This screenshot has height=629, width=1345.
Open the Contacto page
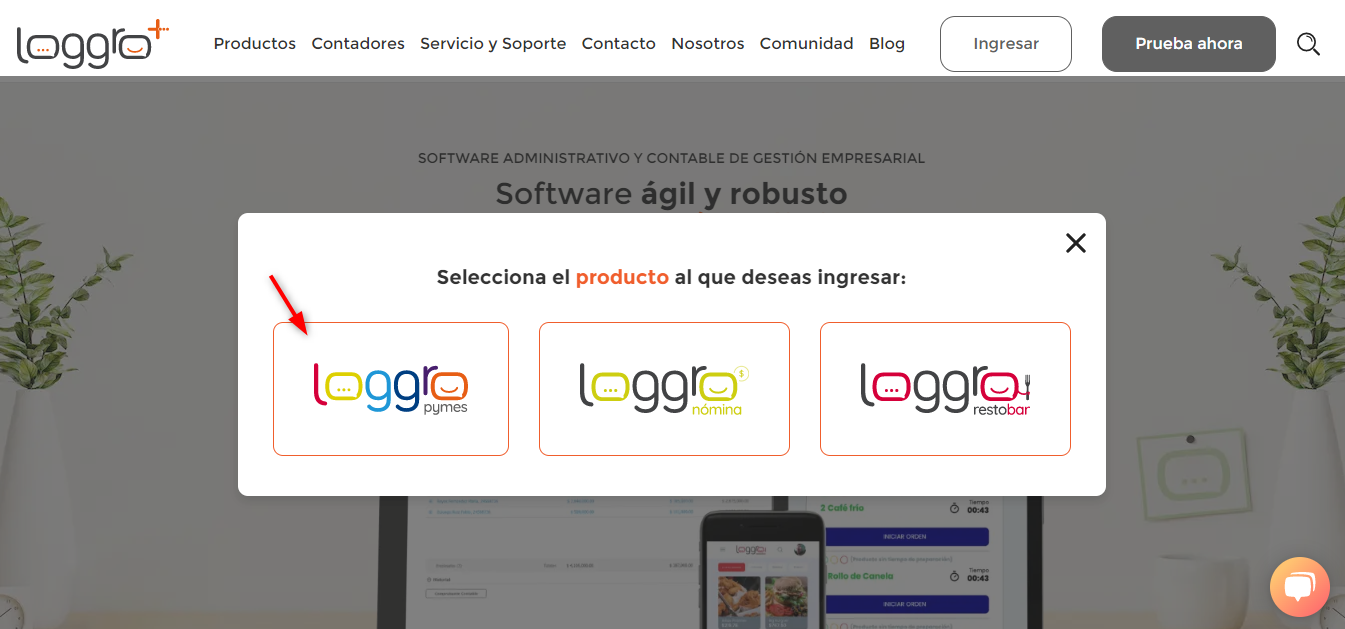(619, 44)
